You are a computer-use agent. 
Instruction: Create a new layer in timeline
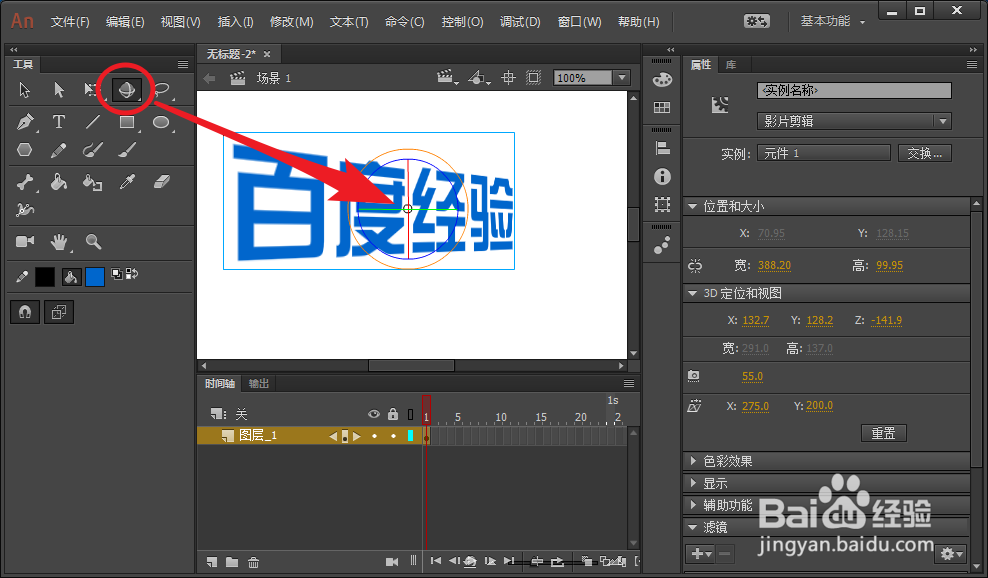point(212,562)
